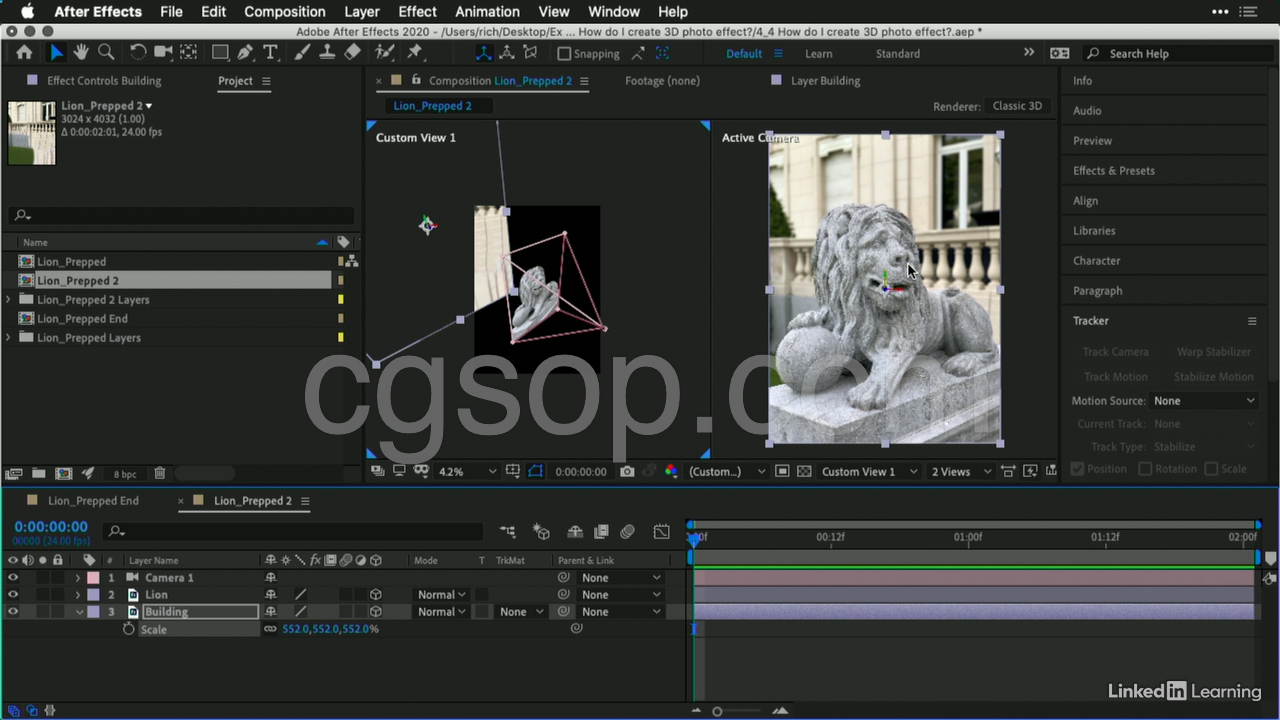This screenshot has height=720, width=1280.
Task: Open the Animation menu
Action: [x=487, y=12]
